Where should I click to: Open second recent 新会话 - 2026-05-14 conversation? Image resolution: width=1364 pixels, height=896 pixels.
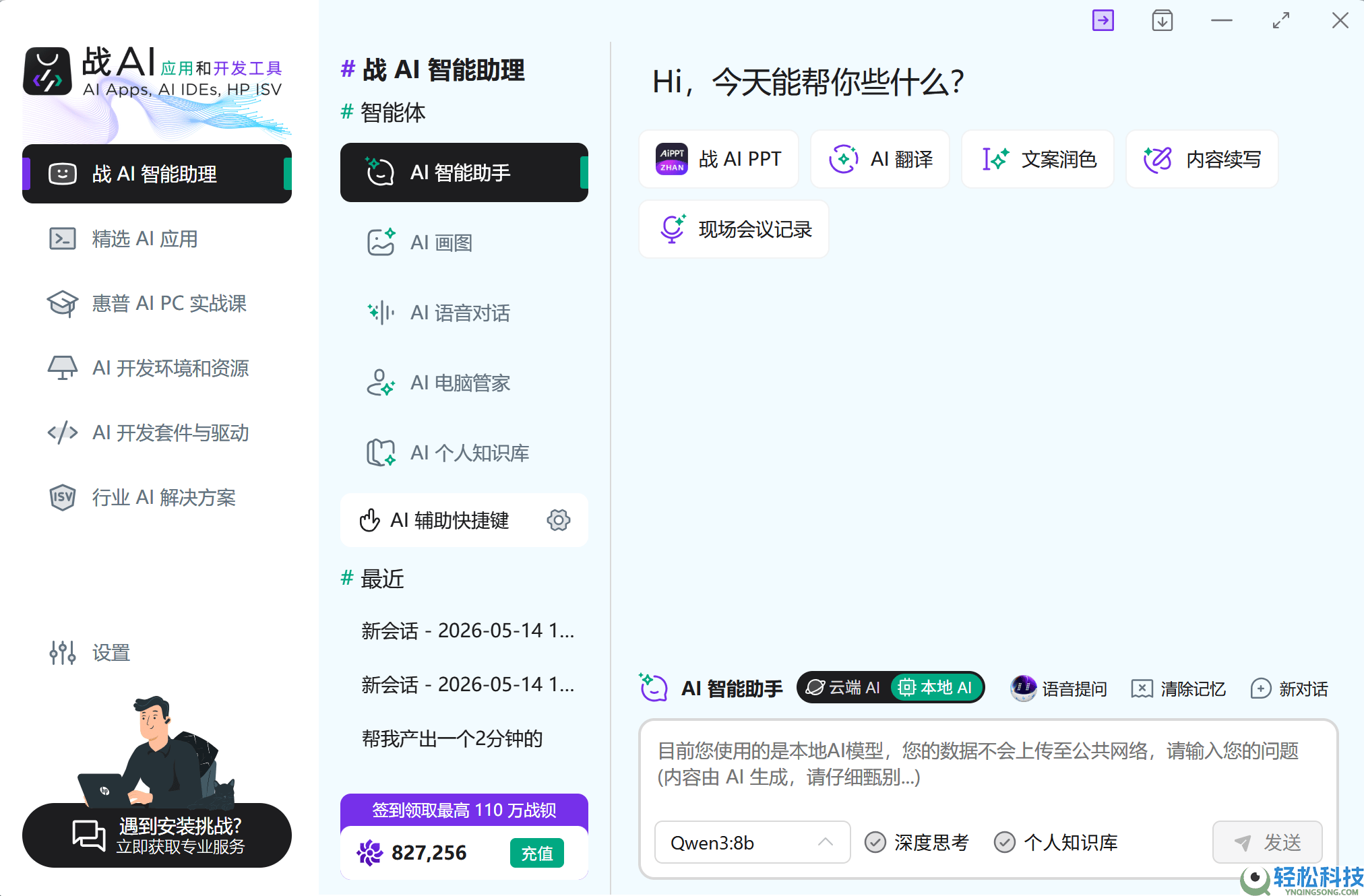pos(468,684)
